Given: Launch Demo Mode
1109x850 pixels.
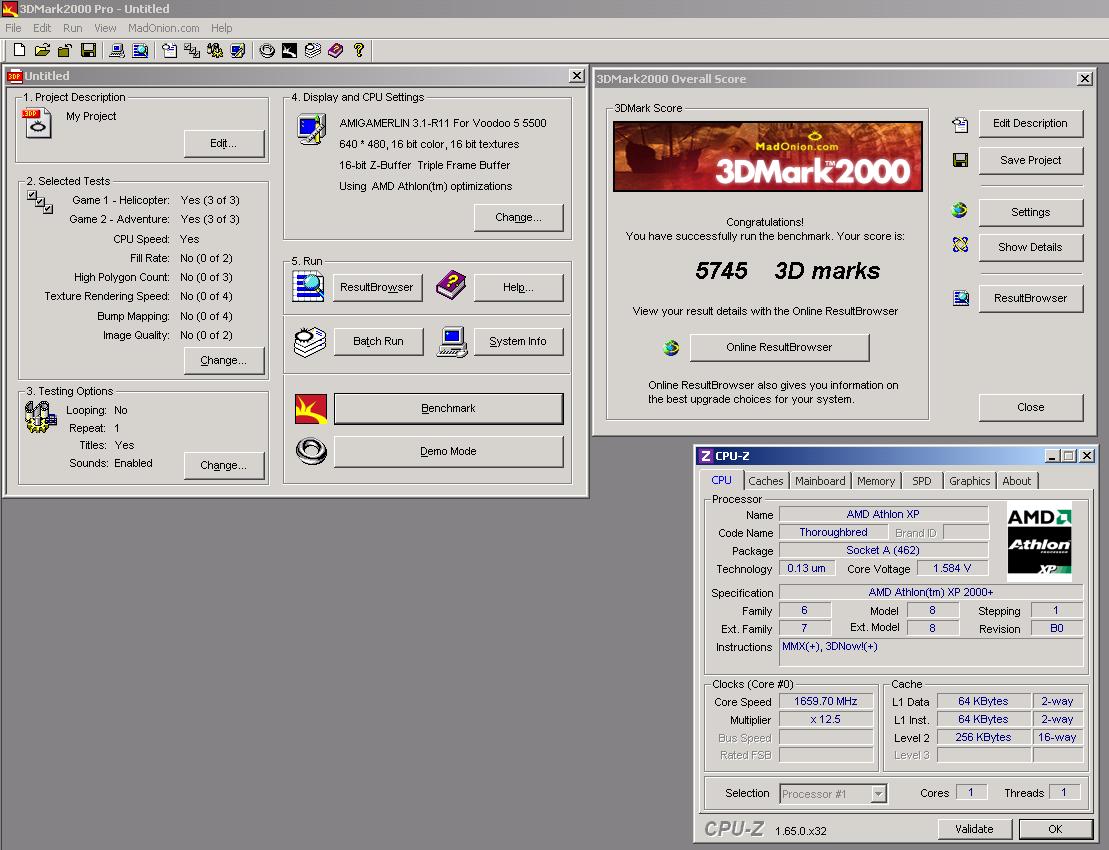Looking at the screenshot, I should tap(448, 451).
